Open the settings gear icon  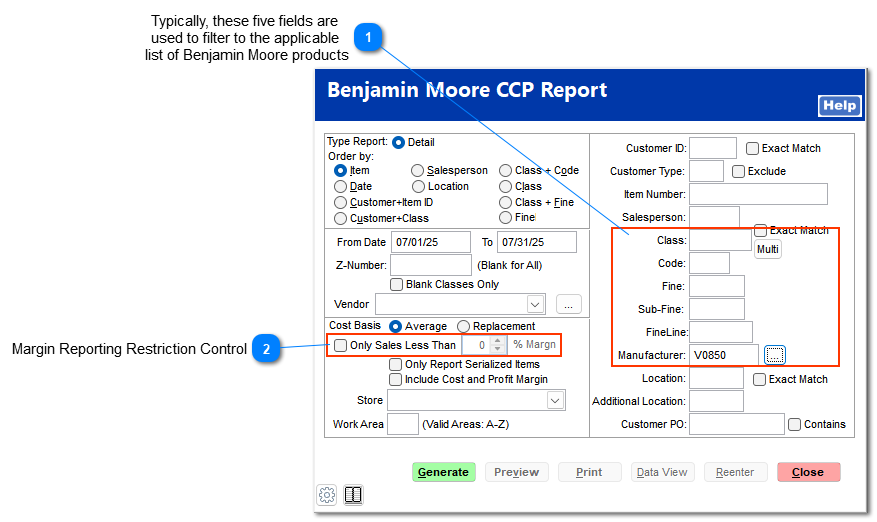pos(327,495)
